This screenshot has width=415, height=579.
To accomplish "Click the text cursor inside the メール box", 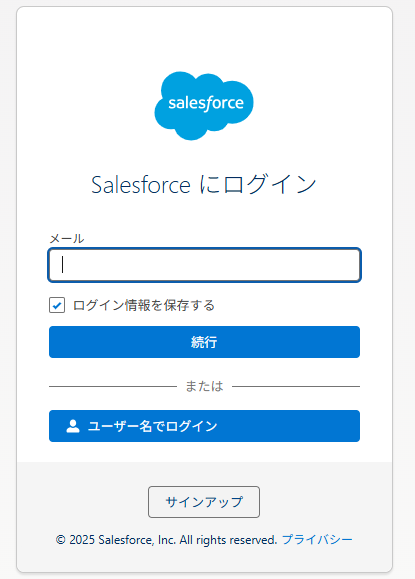I will click(x=63, y=265).
